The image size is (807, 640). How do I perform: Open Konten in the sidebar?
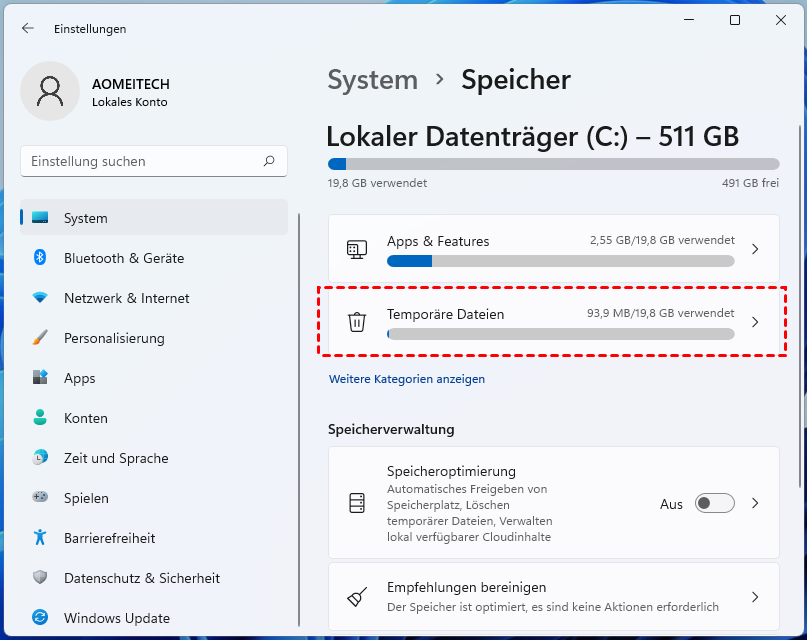point(85,418)
